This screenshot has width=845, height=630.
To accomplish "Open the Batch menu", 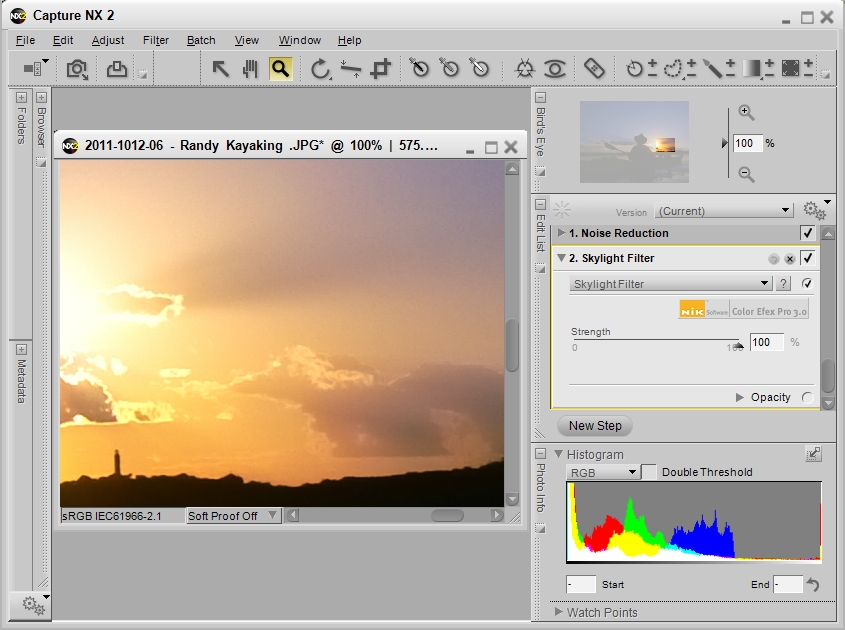I will pyautogui.click(x=200, y=40).
